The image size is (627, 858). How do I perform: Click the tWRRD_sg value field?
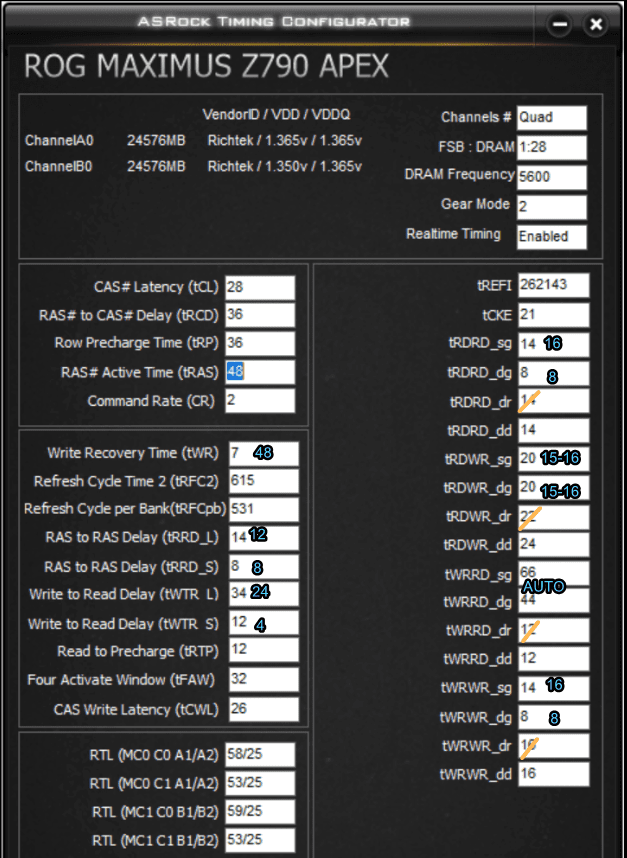click(554, 573)
